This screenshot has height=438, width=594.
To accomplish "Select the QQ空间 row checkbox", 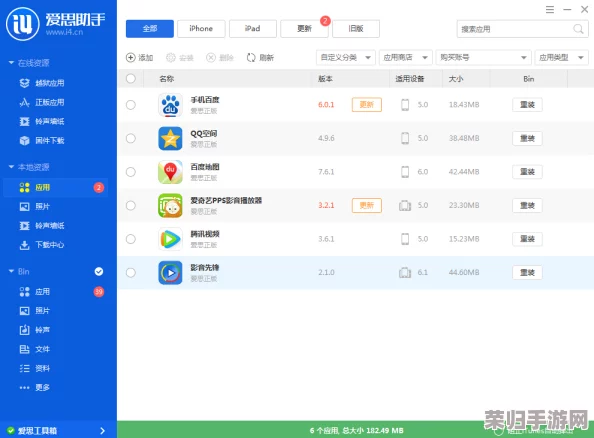I will click(131, 138).
